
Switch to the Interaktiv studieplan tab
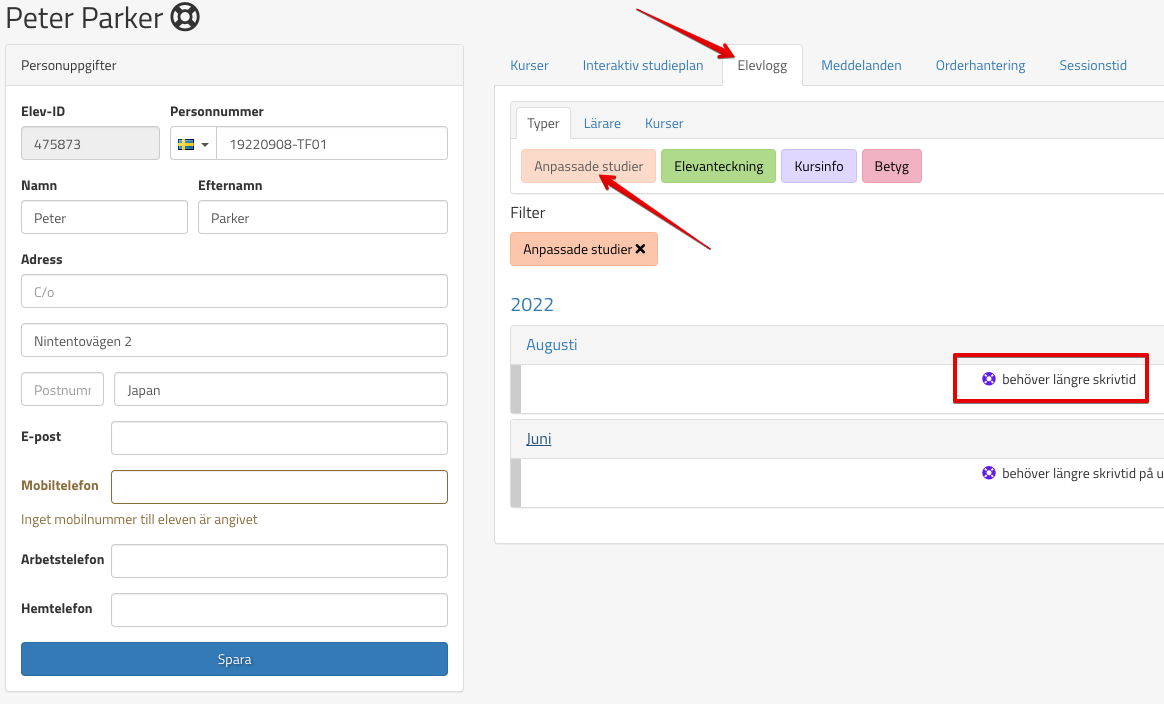click(x=643, y=66)
